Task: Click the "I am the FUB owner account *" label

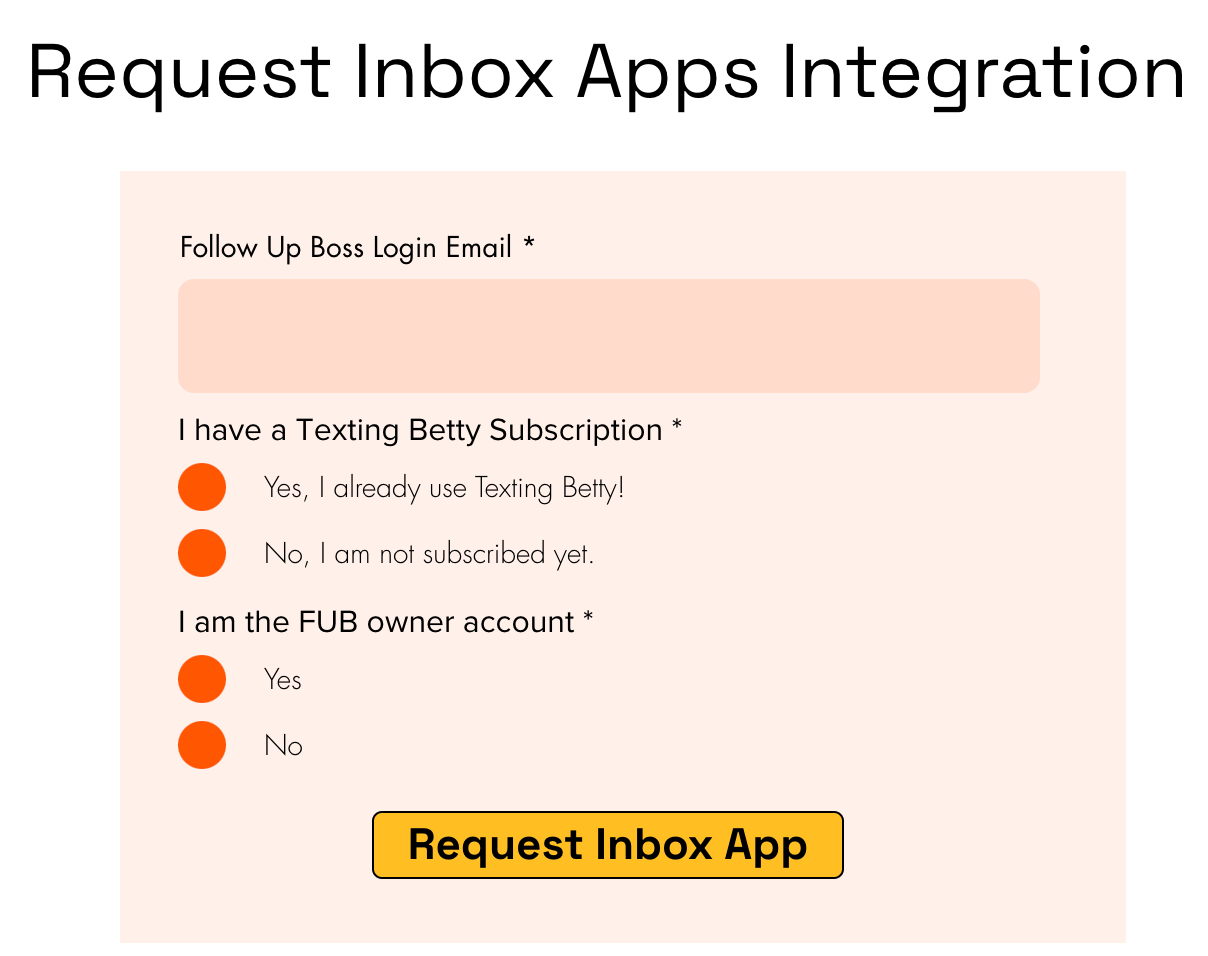Action: (x=385, y=621)
